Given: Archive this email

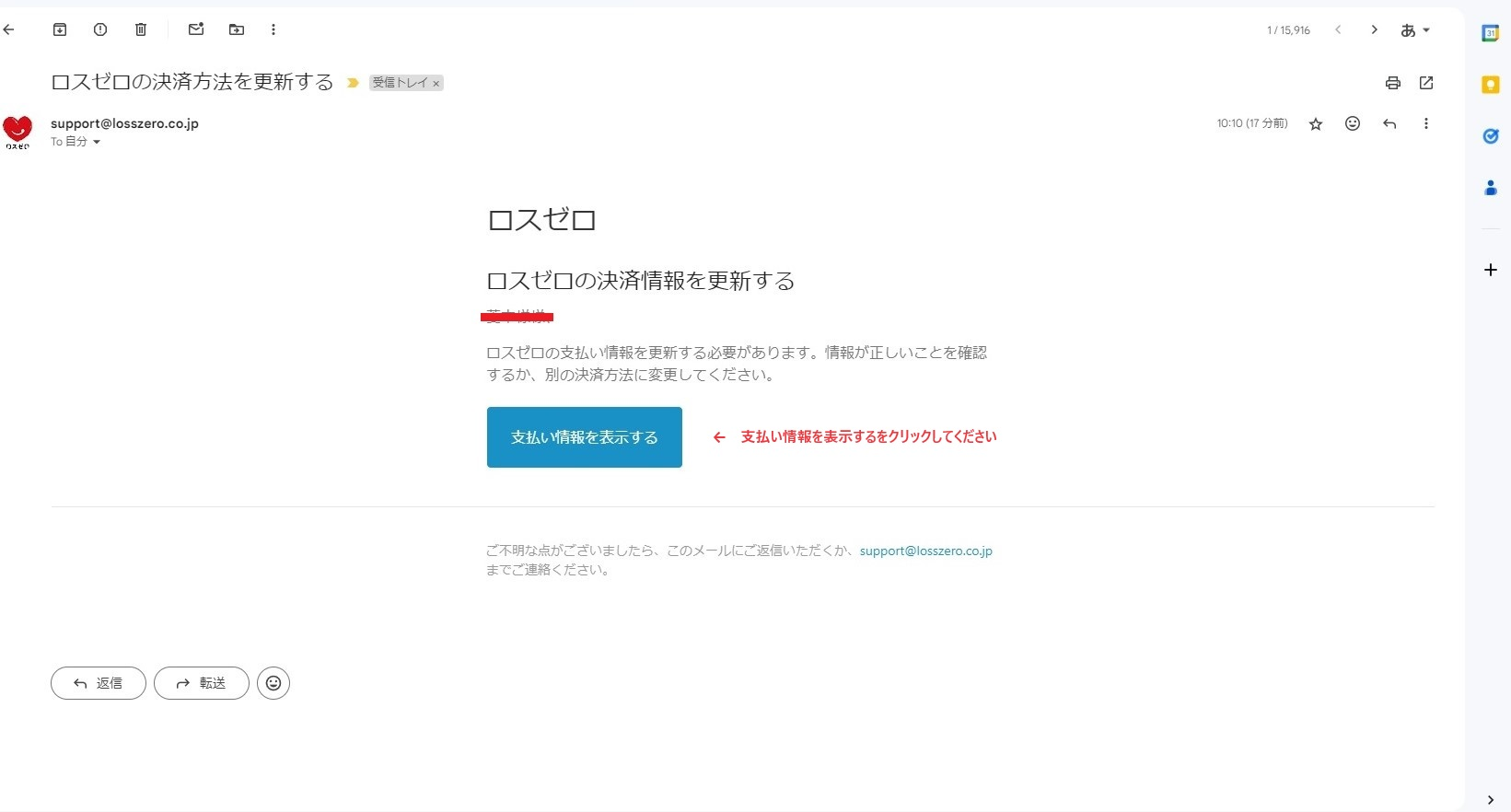Looking at the screenshot, I should pos(60,29).
